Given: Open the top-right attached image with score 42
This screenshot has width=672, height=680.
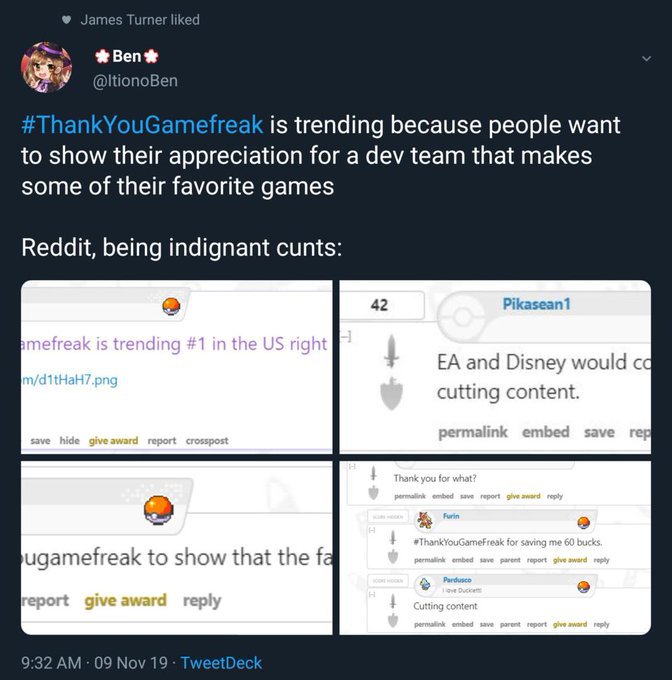Looking at the screenshot, I should 495,366.
